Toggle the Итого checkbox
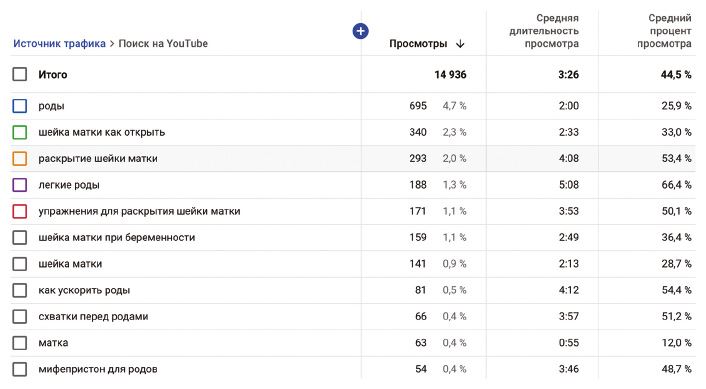706x389 pixels. point(20,74)
